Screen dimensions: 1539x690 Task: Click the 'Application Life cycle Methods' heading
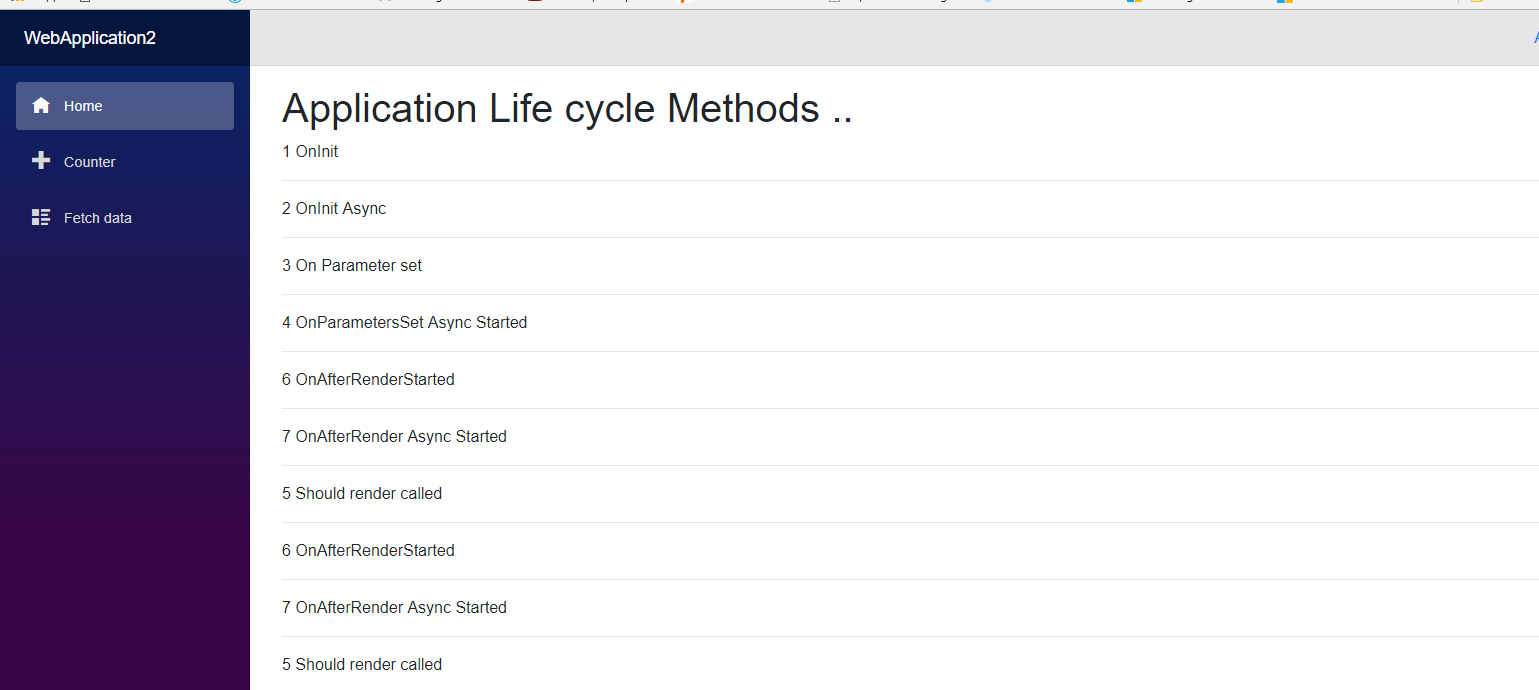(x=566, y=108)
